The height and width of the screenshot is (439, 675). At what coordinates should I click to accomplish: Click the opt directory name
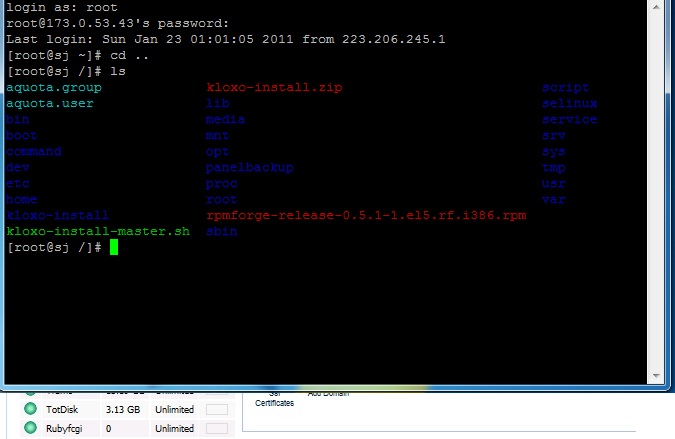(217, 151)
